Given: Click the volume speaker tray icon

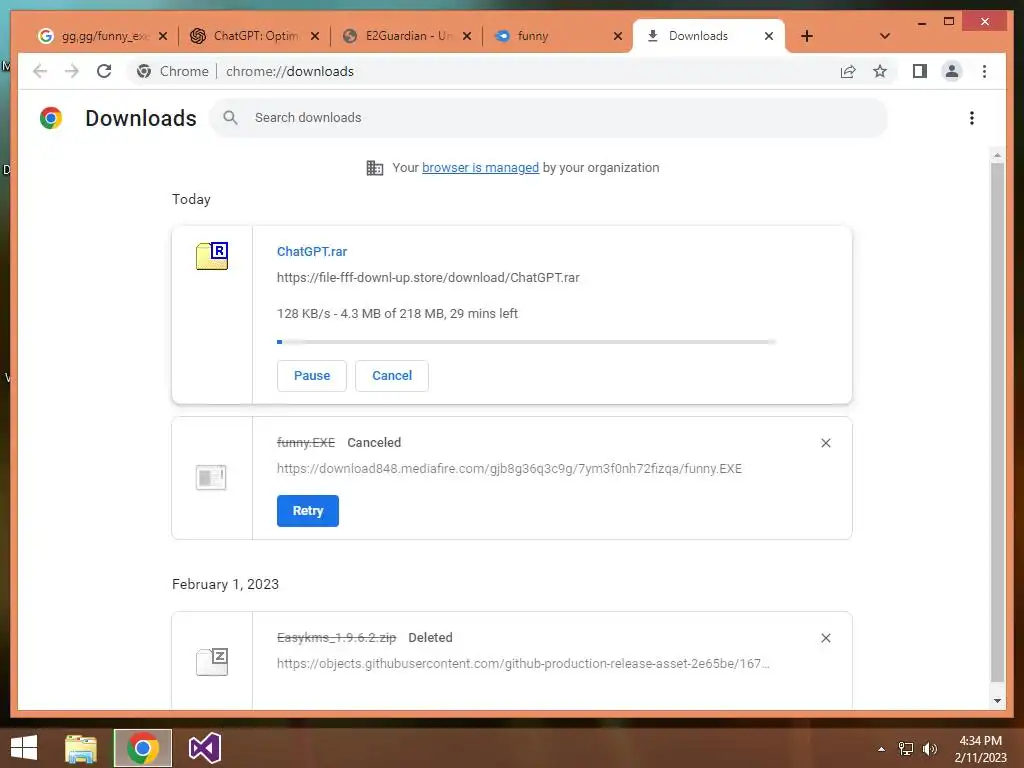Looking at the screenshot, I should pyautogui.click(x=930, y=749).
